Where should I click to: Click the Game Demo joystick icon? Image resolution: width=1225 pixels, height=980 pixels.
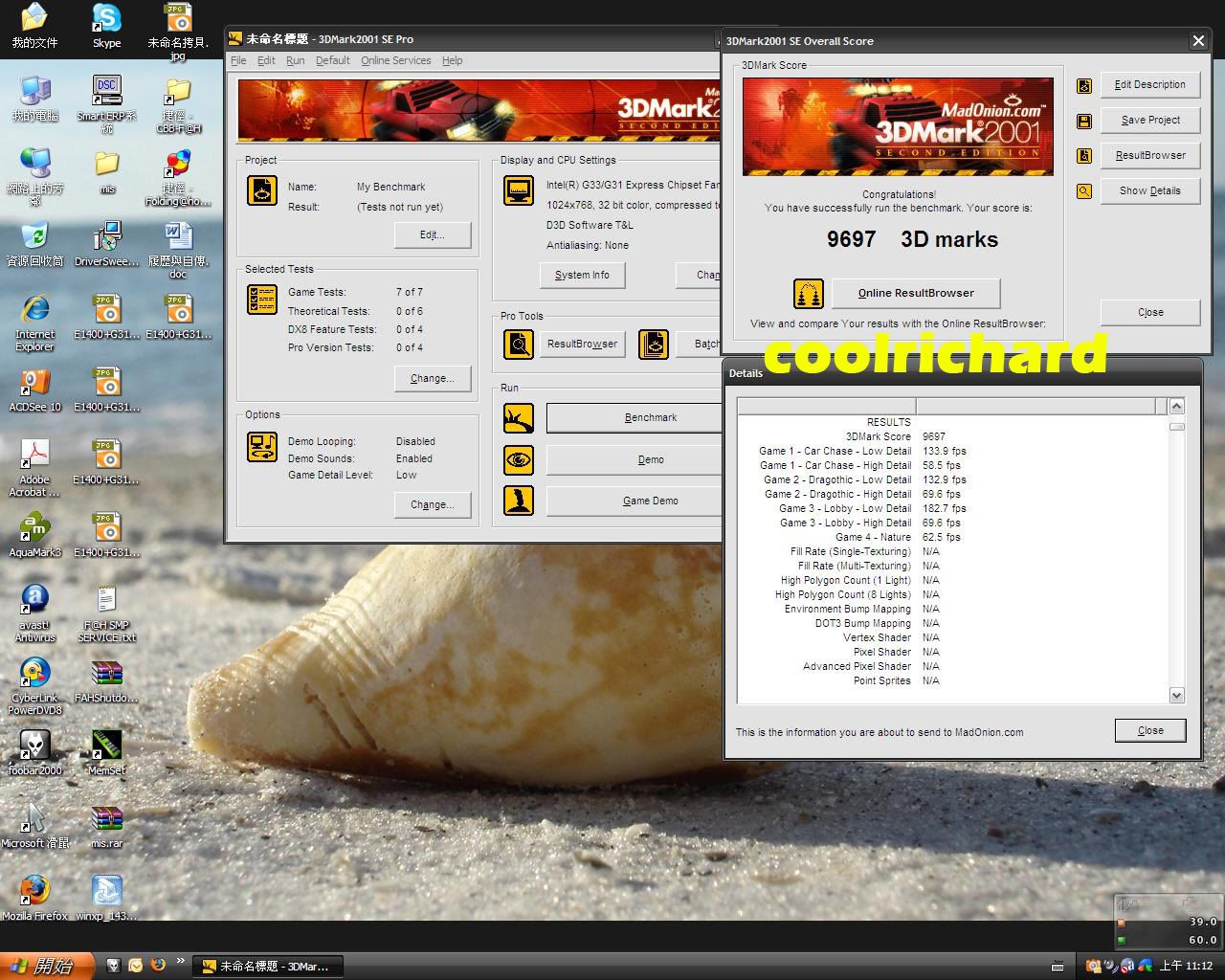pos(519,501)
